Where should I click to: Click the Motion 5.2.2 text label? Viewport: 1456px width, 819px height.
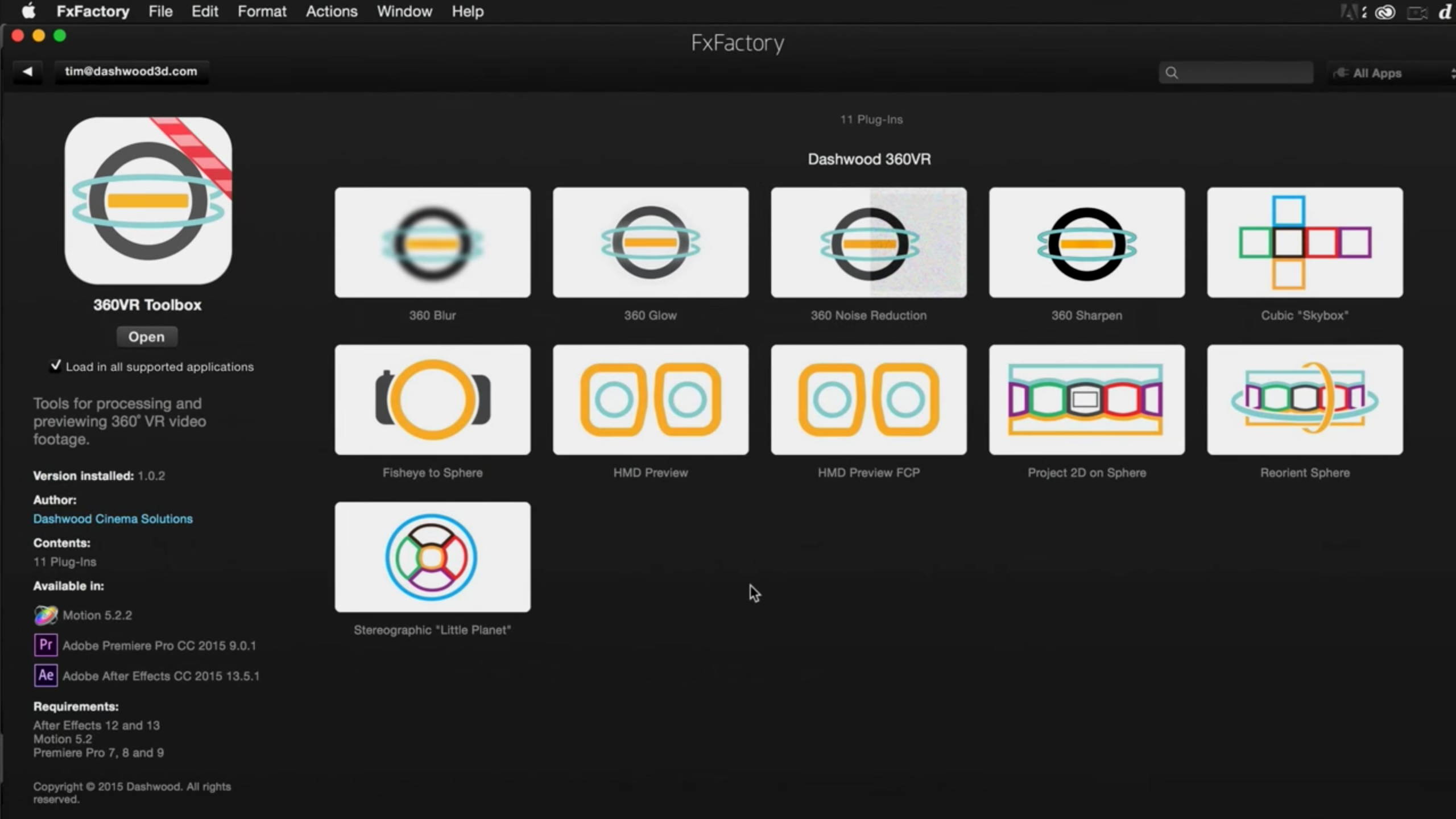pos(97,615)
